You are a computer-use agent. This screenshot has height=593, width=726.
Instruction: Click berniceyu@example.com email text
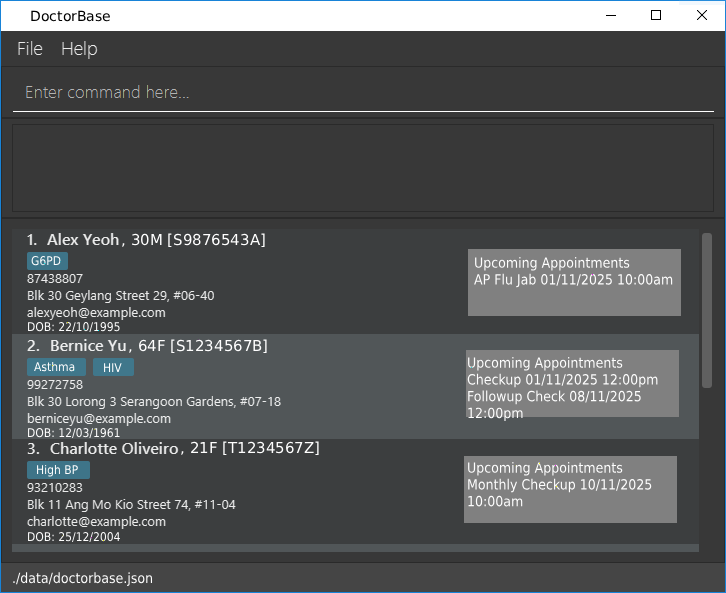99,418
